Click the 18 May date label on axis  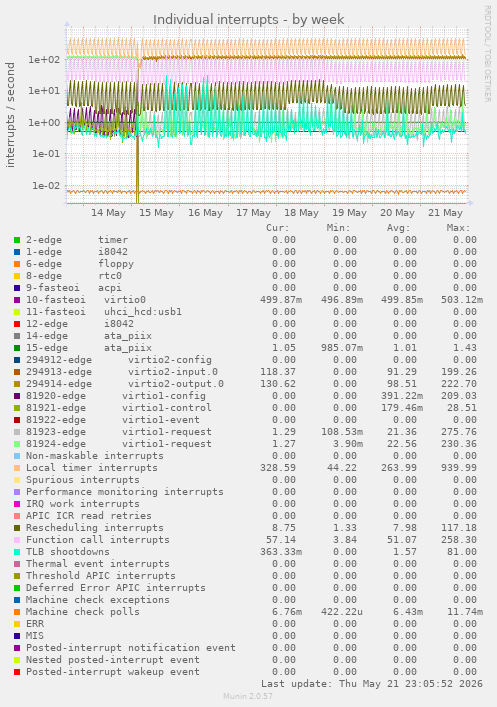pos(301,212)
